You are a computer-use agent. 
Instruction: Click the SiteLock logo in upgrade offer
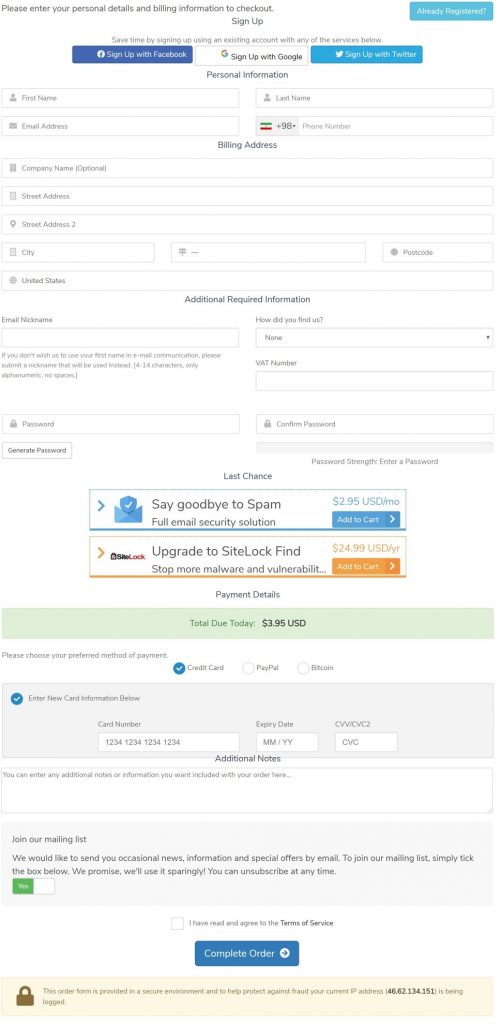pyautogui.click(x=127, y=556)
